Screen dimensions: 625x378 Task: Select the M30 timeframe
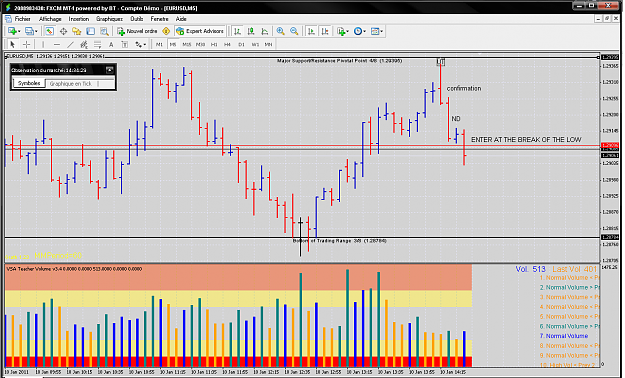(x=200, y=45)
